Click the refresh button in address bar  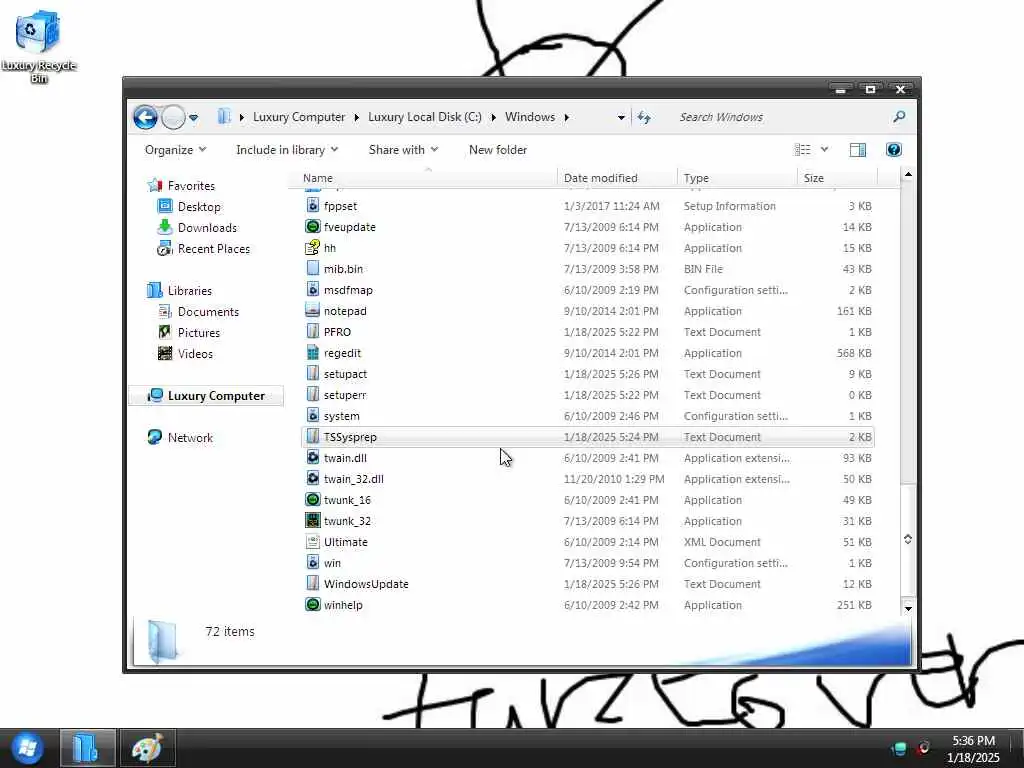click(644, 118)
